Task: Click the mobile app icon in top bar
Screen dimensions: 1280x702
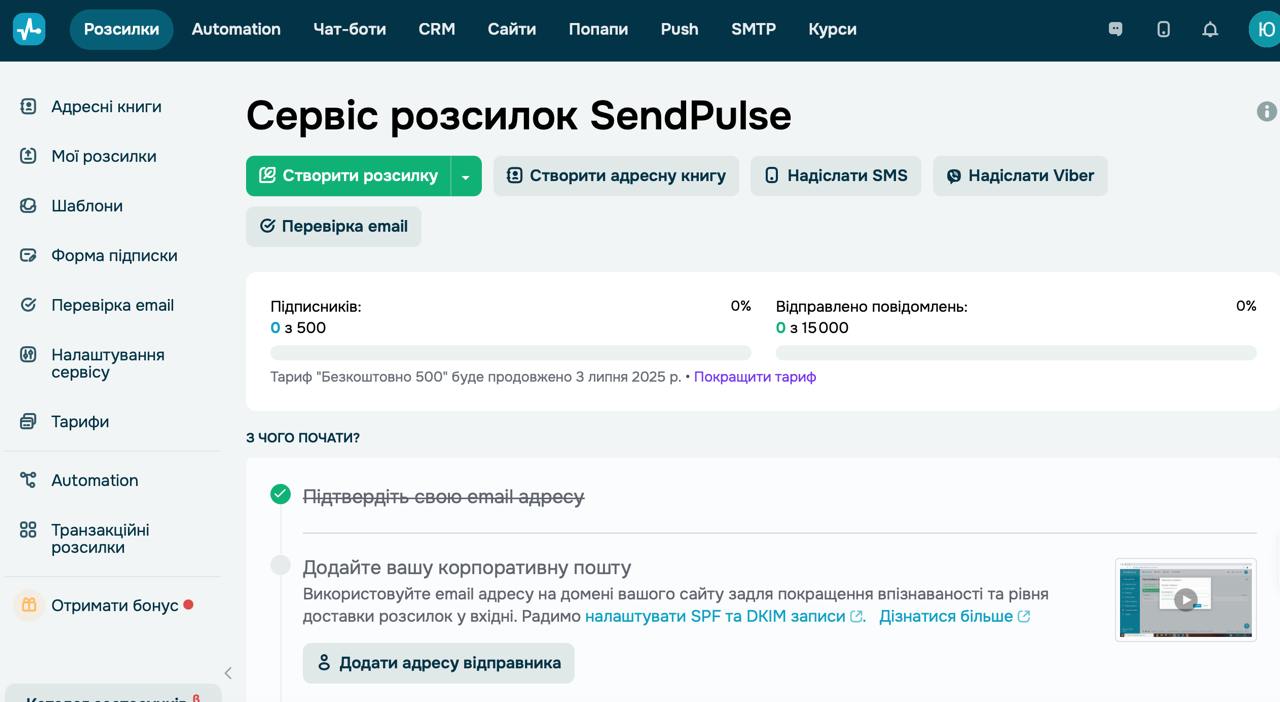Action: click(1162, 29)
